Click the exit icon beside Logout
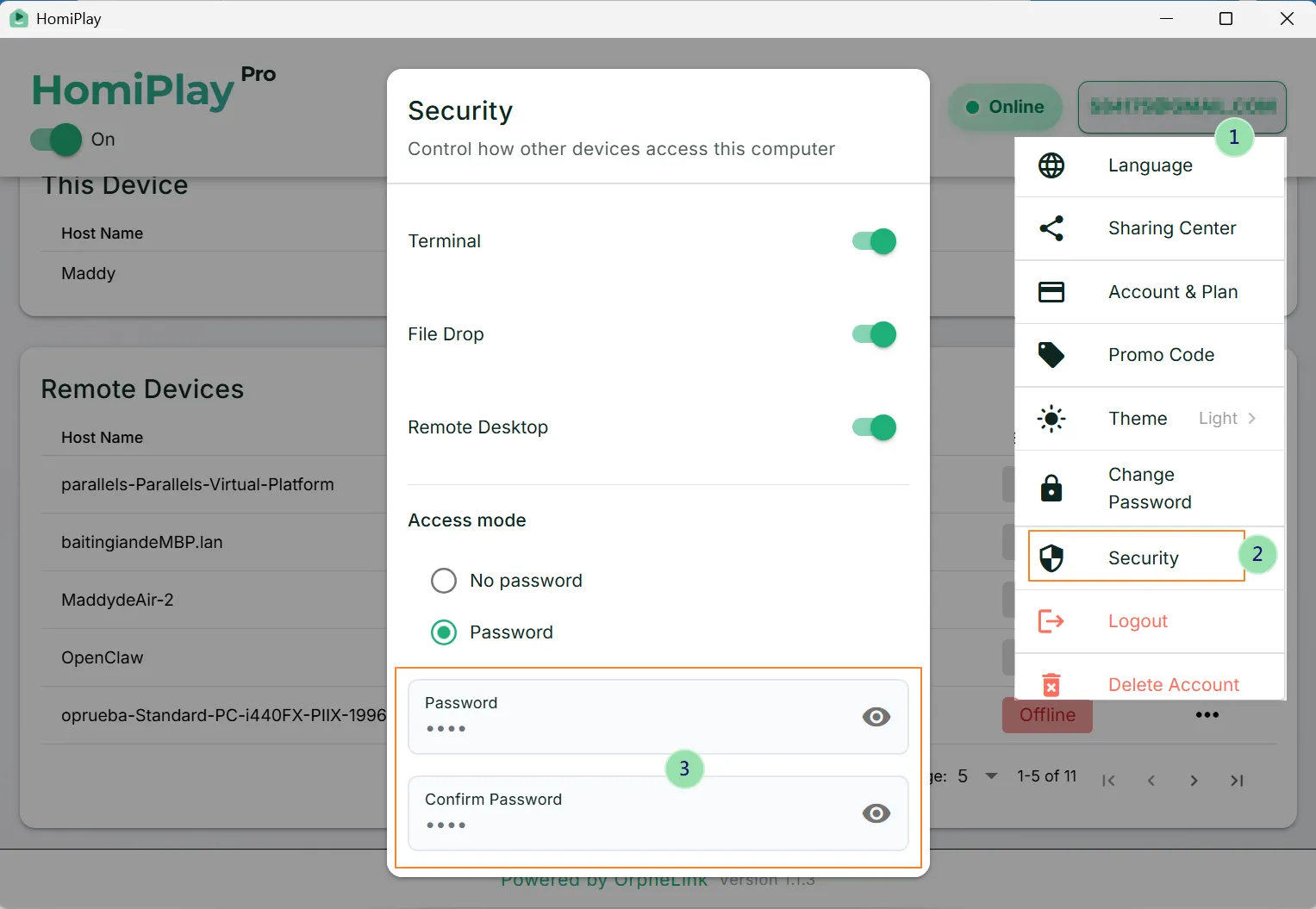The image size is (1316, 909). coord(1051,621)
